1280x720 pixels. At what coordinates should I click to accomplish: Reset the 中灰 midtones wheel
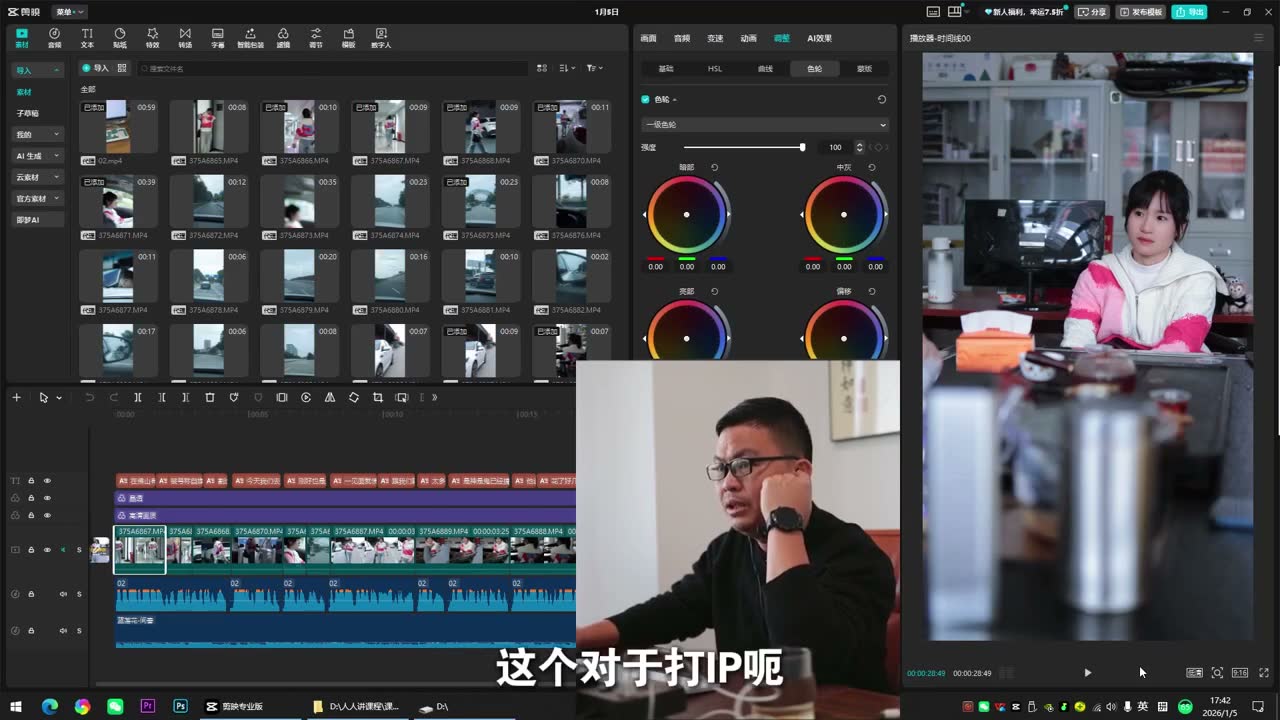tap(872, 167)
